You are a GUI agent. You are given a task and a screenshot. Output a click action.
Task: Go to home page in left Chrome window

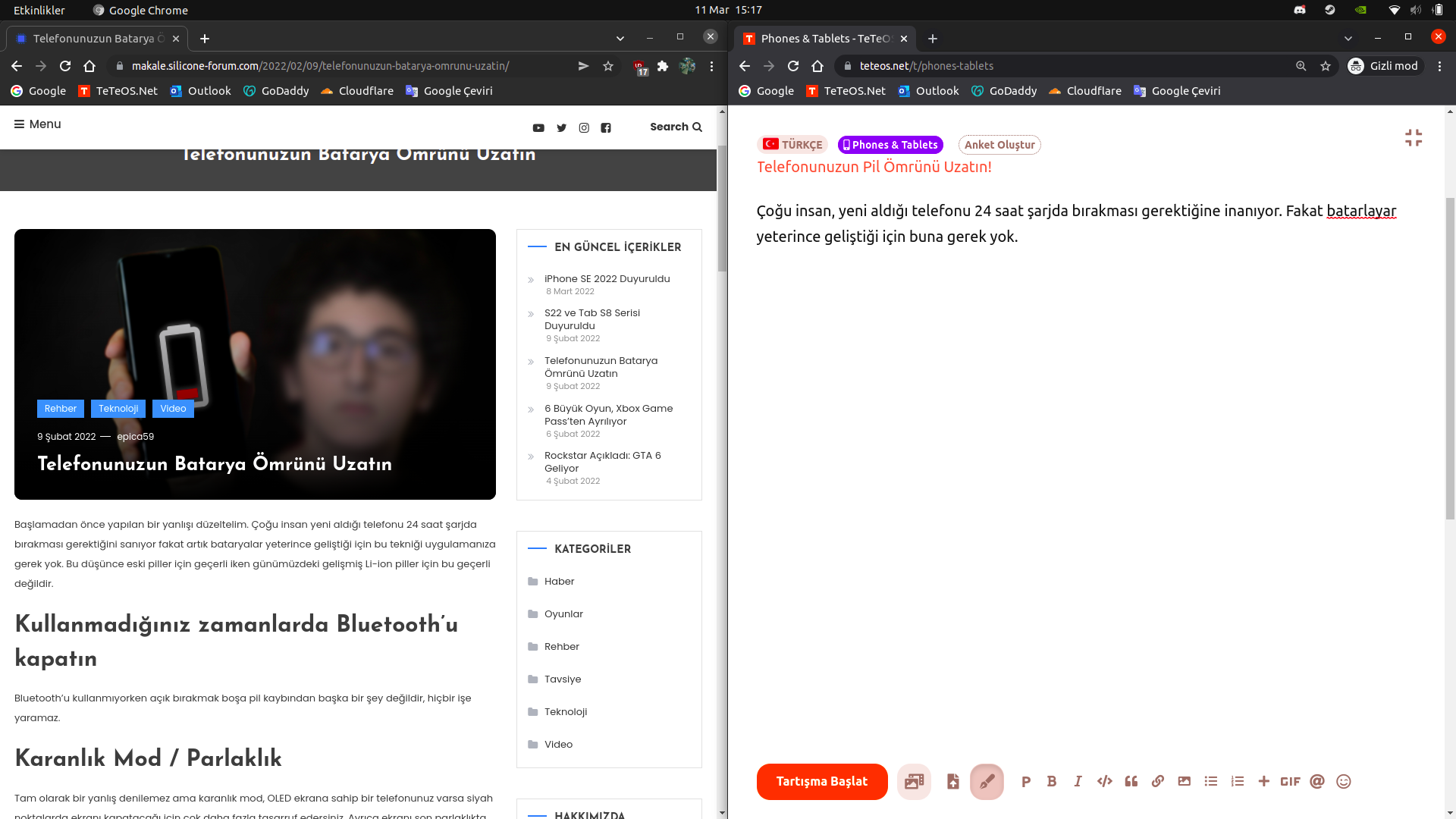click(89, 66)
